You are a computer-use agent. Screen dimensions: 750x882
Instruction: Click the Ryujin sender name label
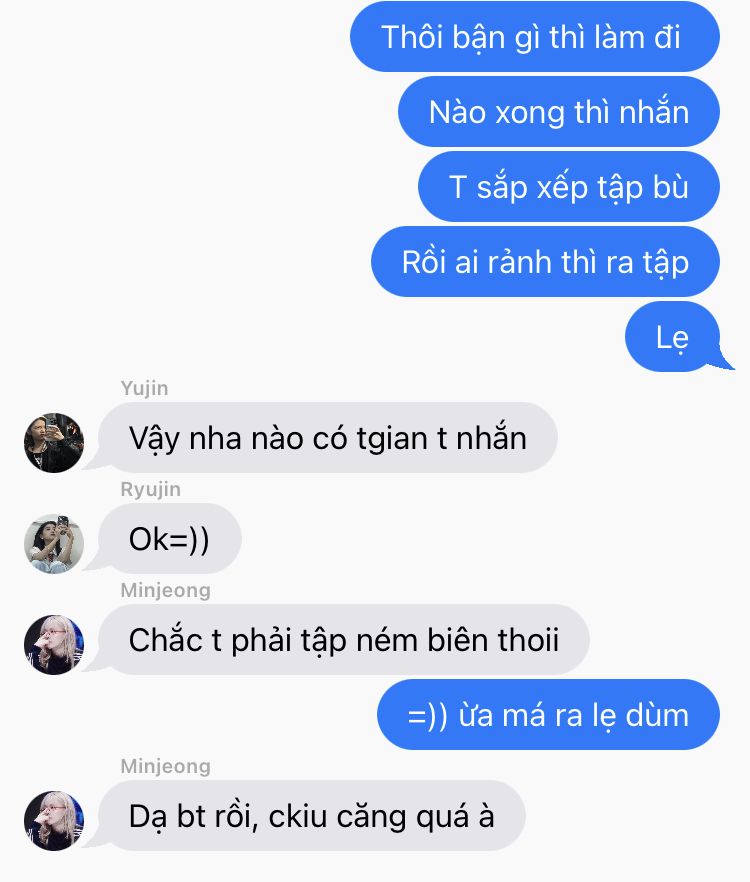(150, 489)
